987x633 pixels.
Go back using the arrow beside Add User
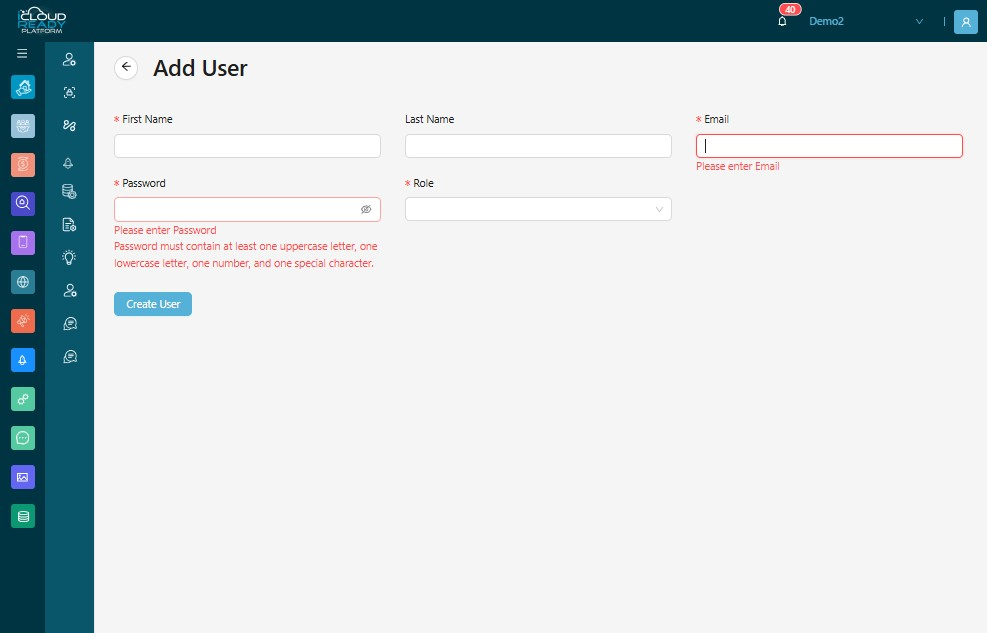click(126, 67)
